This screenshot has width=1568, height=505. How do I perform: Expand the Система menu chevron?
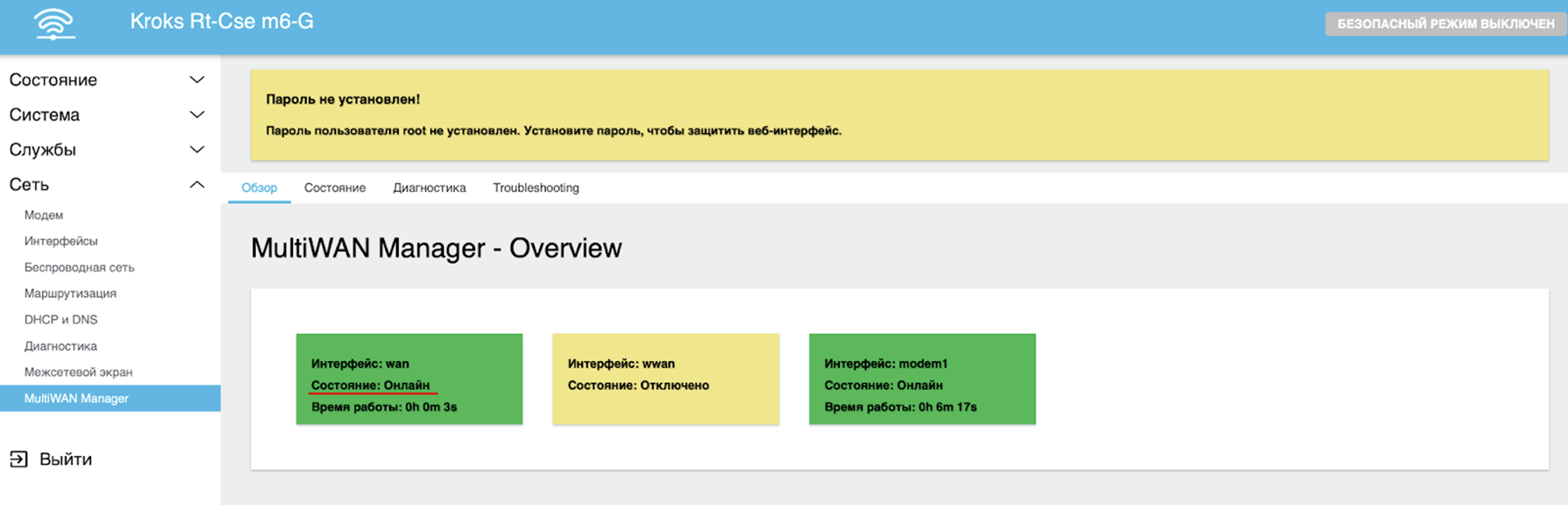click(x=196, y=115)
